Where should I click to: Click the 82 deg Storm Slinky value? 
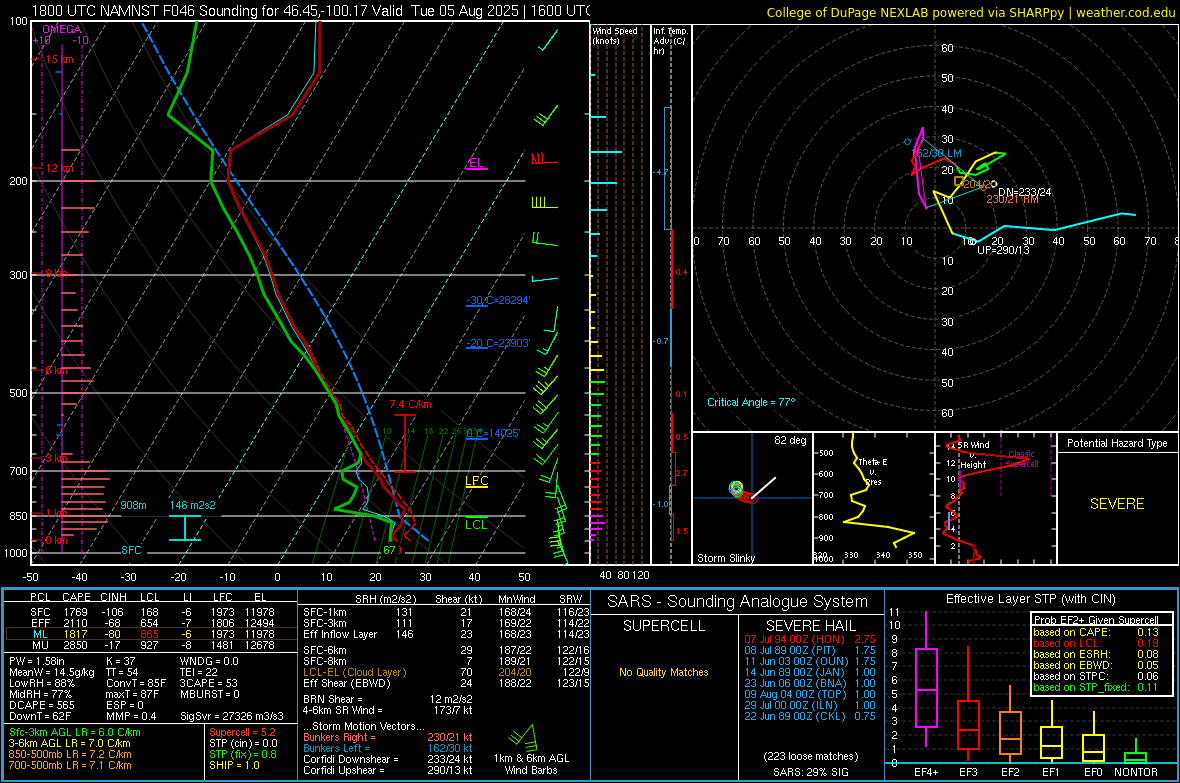(x=790, y=440)
